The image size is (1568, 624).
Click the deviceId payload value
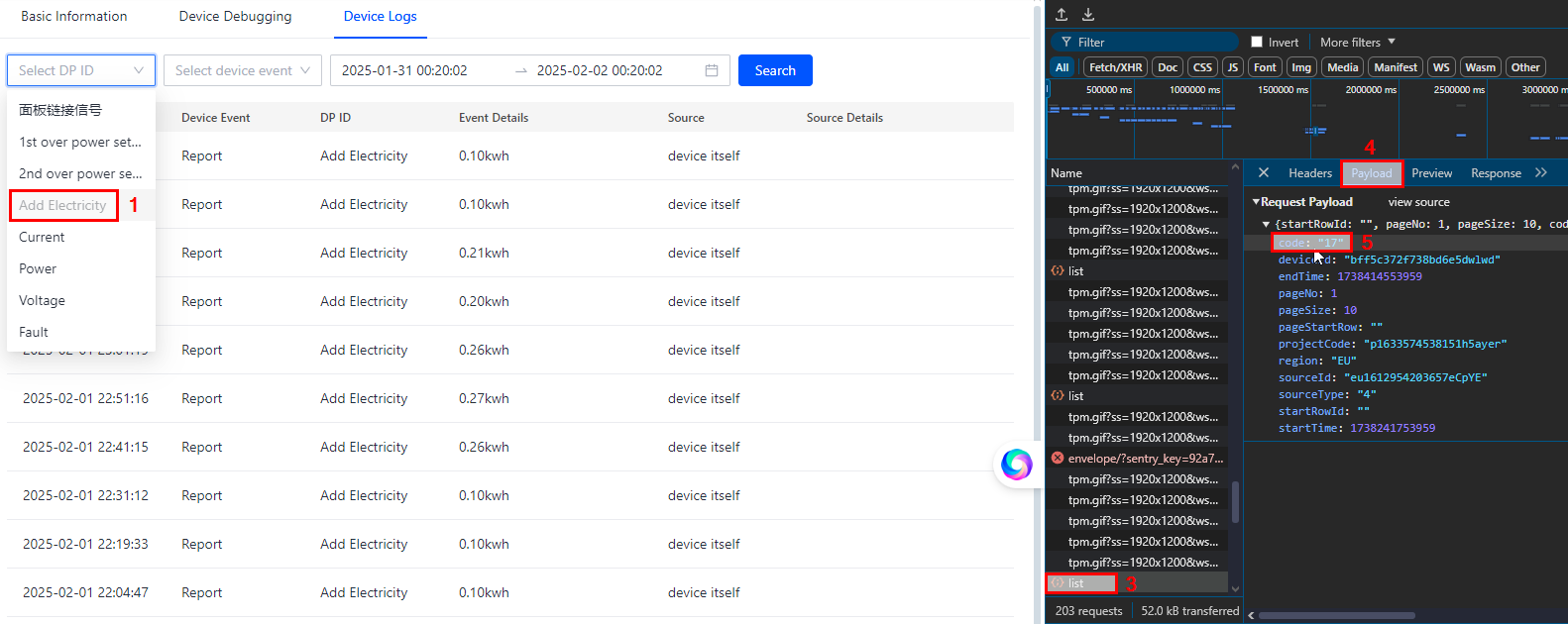(x=1422, y=260)
